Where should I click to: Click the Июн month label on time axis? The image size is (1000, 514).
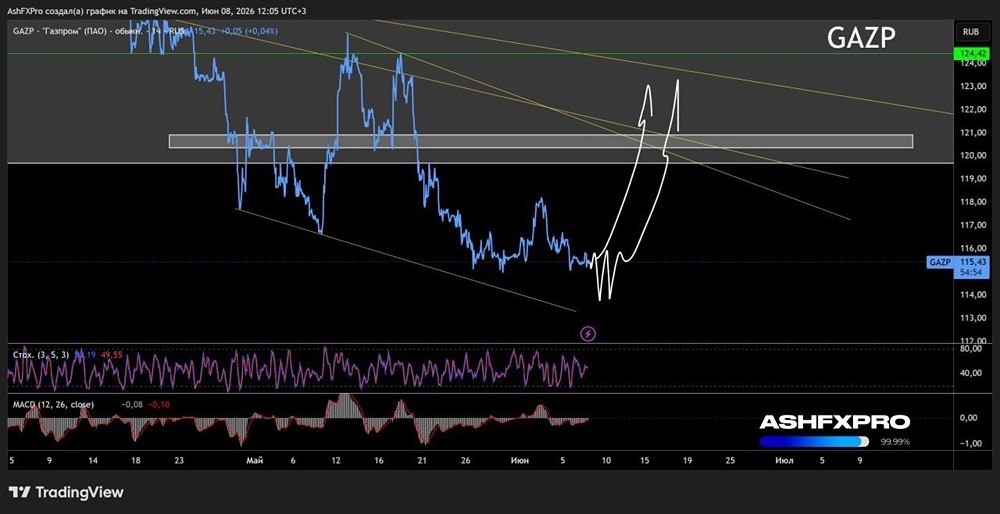pos(519,460)
